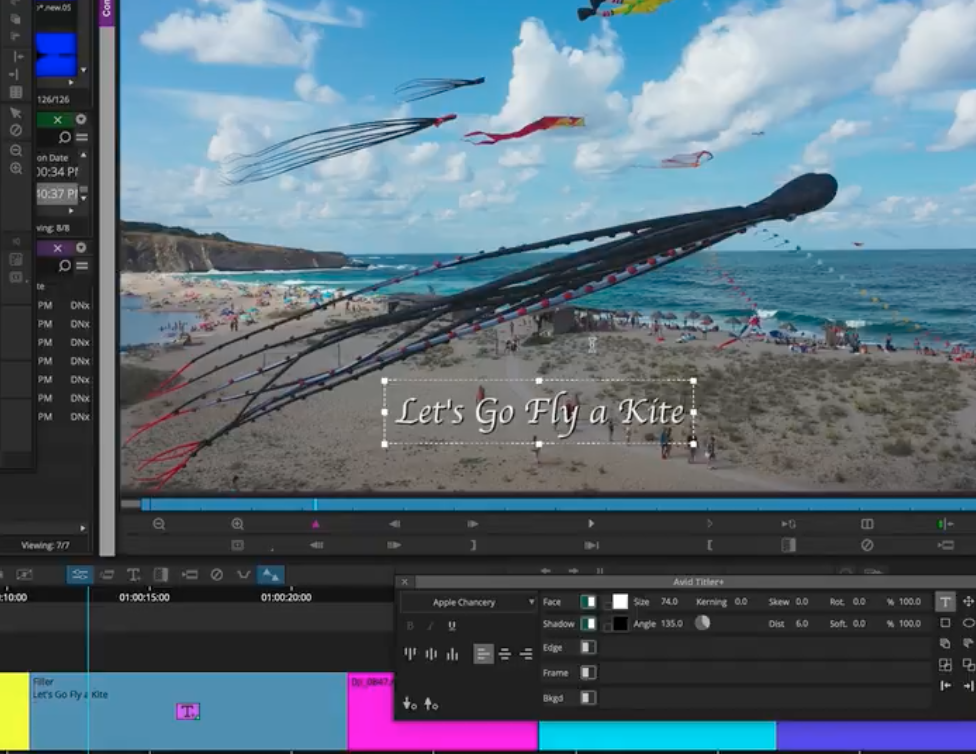Apply center text alignment in Titler+
The width and height of the screenshot is (976, 754).
tap(504, 654)
